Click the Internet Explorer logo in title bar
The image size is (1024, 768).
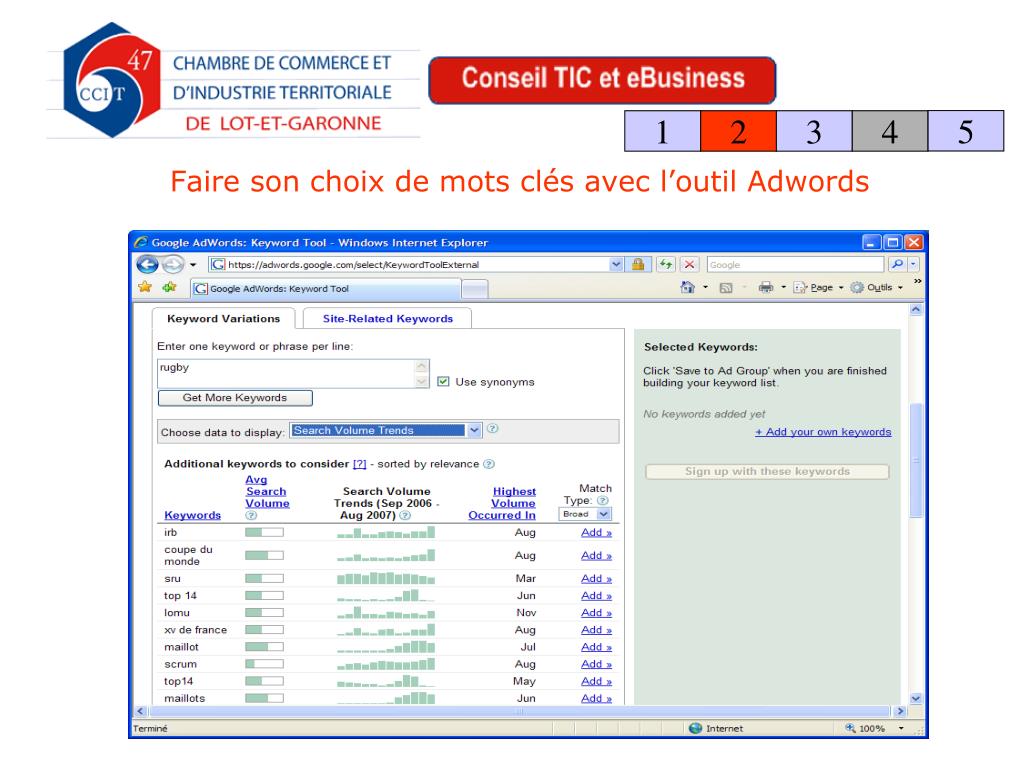point(141,242)
